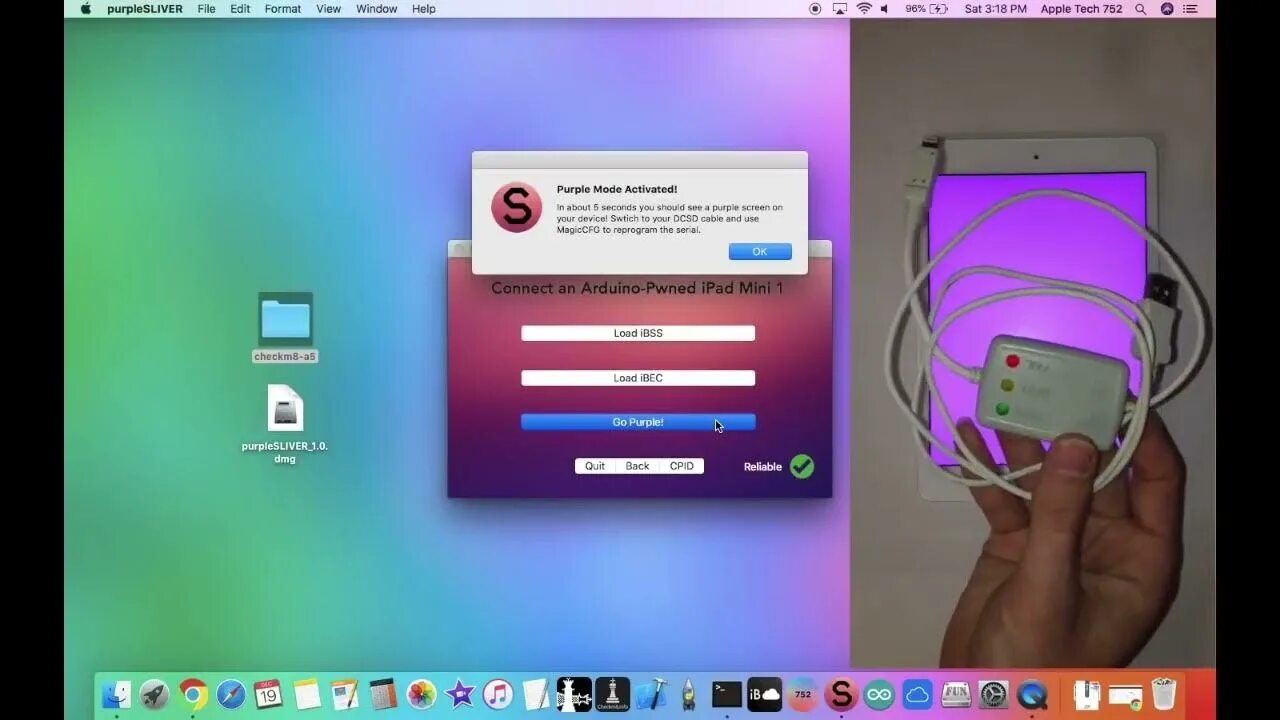Click the Load iBEC button

coord(638,378)
